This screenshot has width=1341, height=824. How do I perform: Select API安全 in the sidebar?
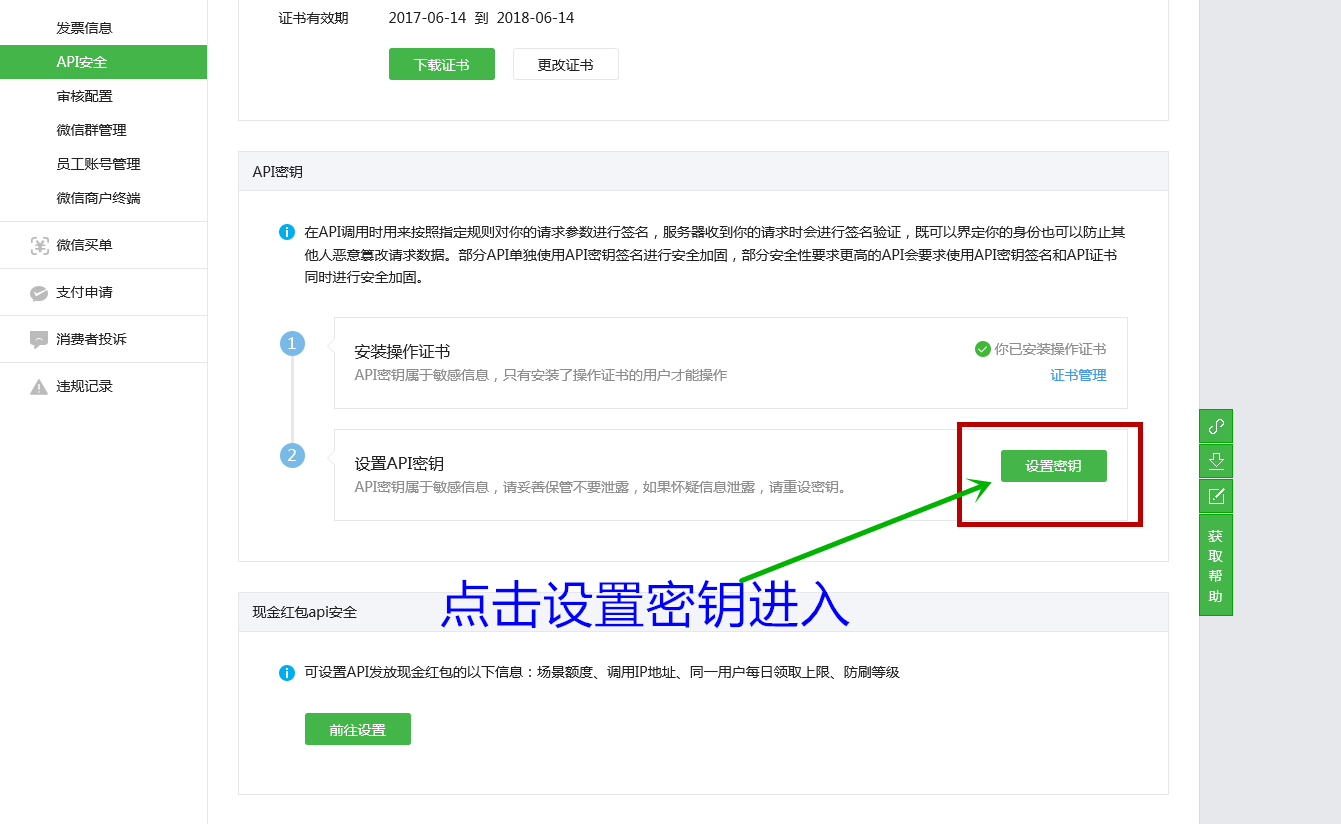tap(104, 62)
